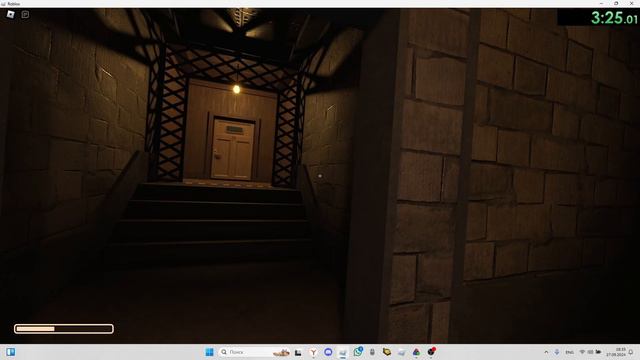Click the hanging ceiling lamp
Image resolution: width=640 pixels, height=360 pixels.
(x=236, y=89)
